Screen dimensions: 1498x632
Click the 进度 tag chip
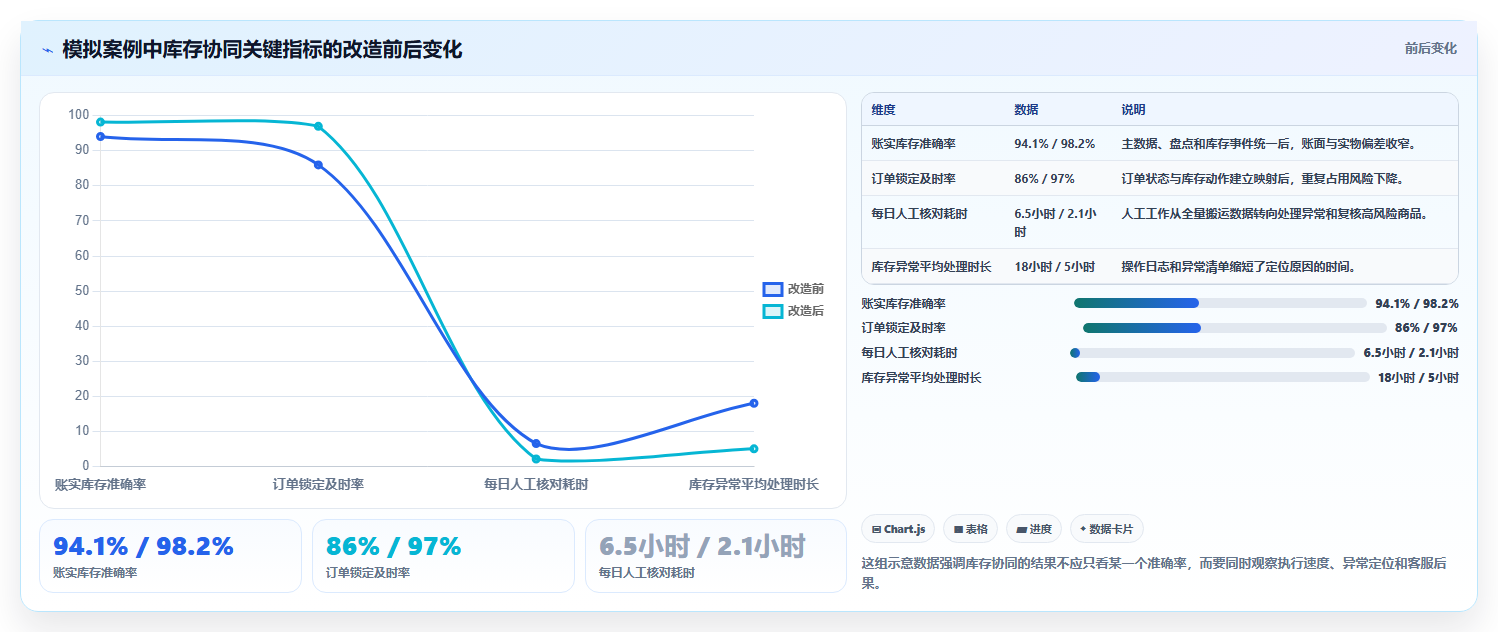pos(1034,529)
